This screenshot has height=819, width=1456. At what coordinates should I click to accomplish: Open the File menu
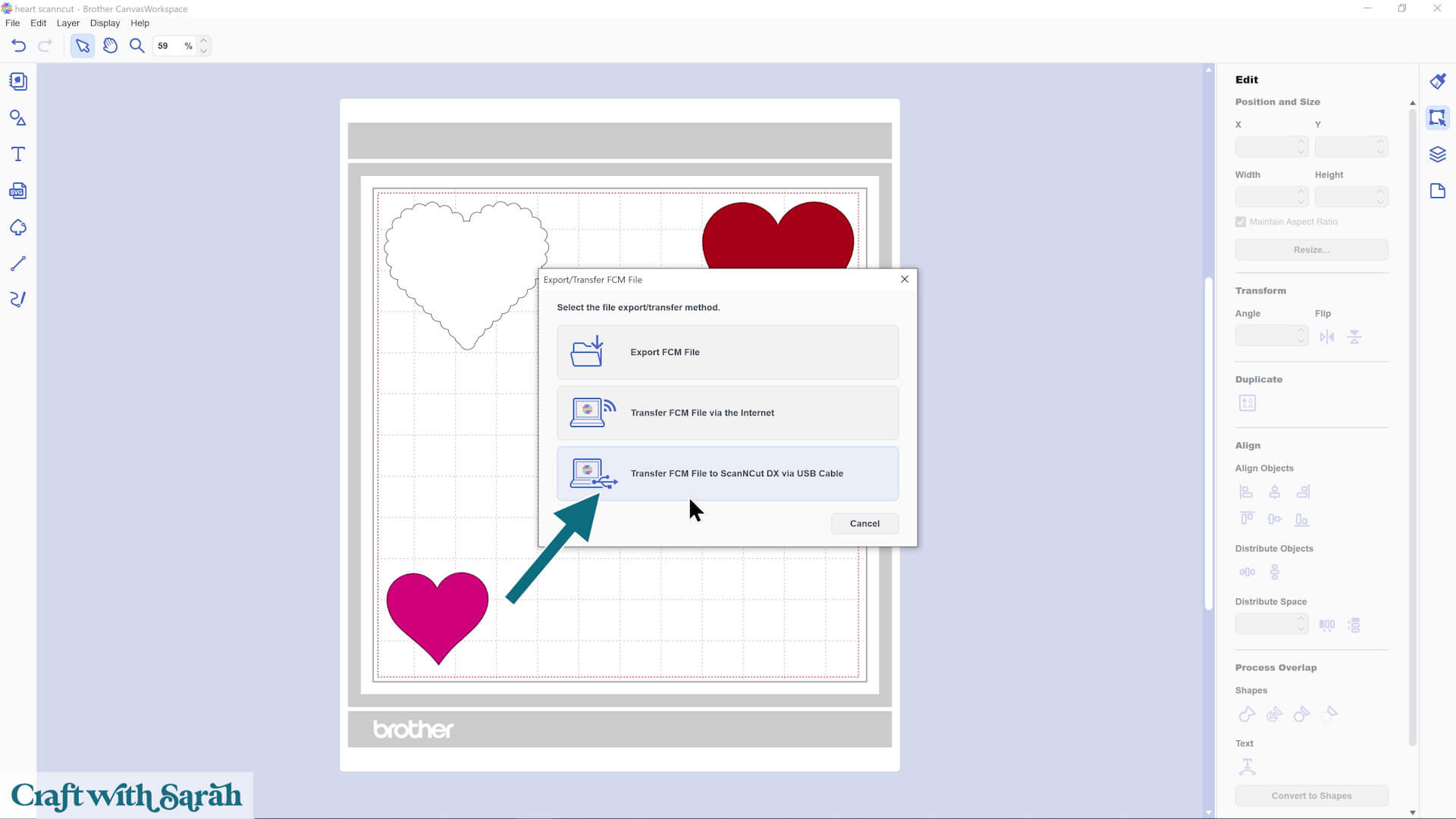click(x=13, y=23)
